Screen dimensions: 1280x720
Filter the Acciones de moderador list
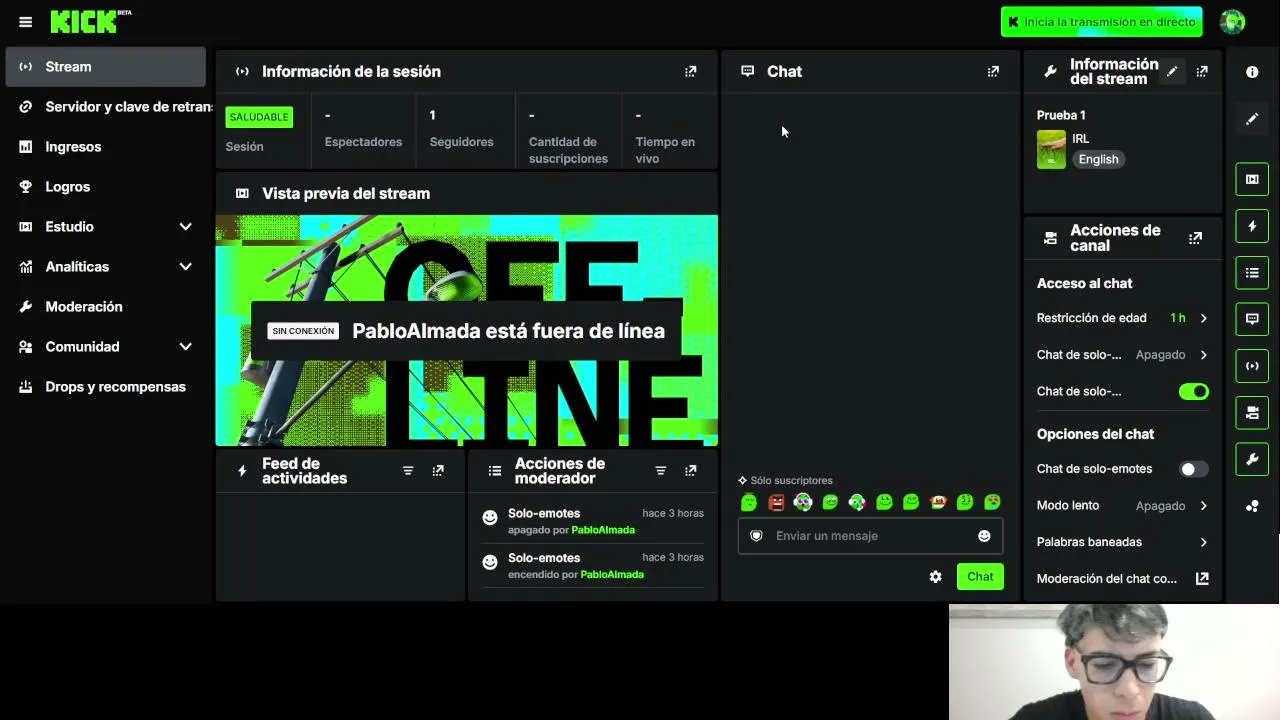pos(660,470)
